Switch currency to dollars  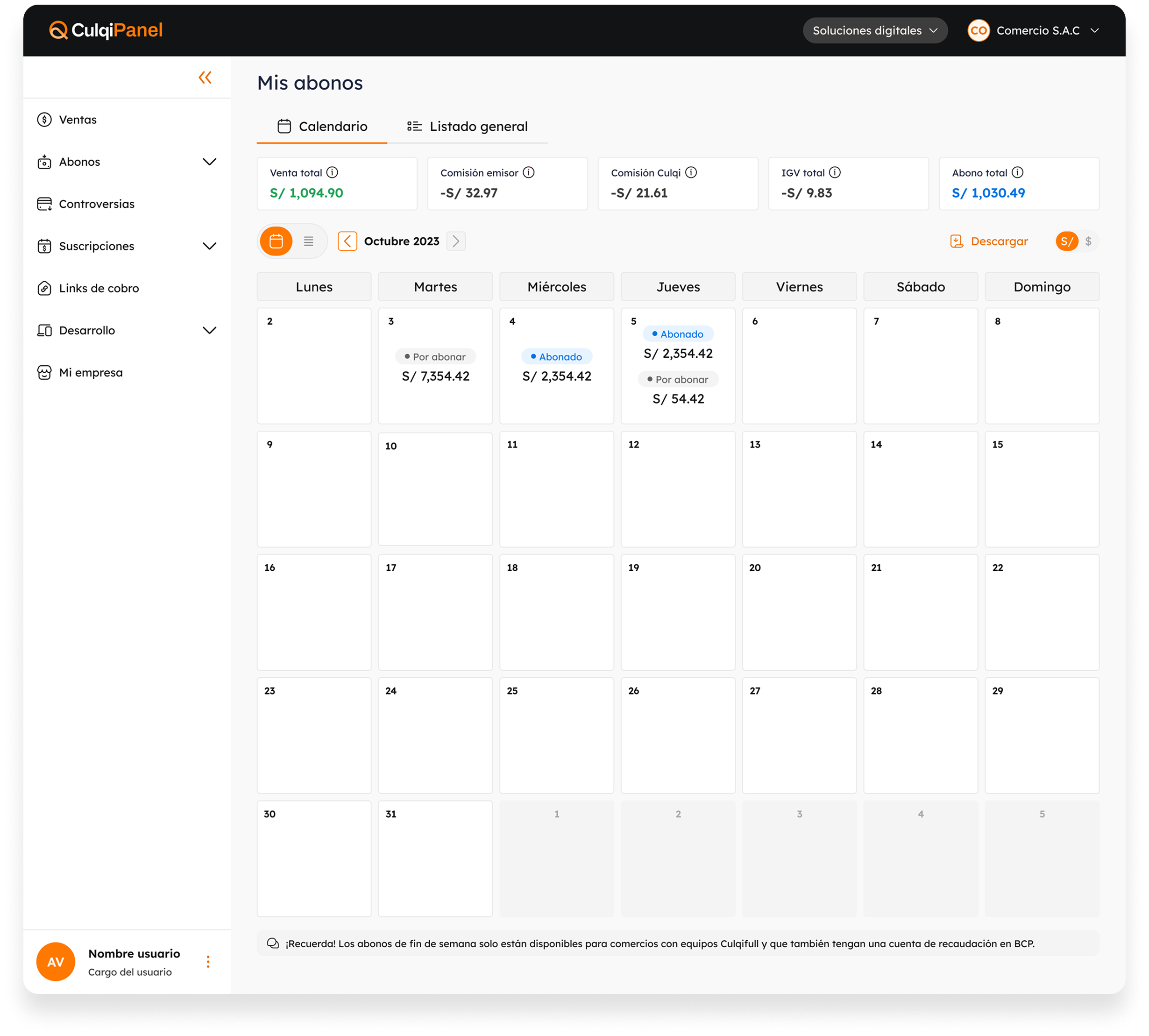click(1088, 241)
